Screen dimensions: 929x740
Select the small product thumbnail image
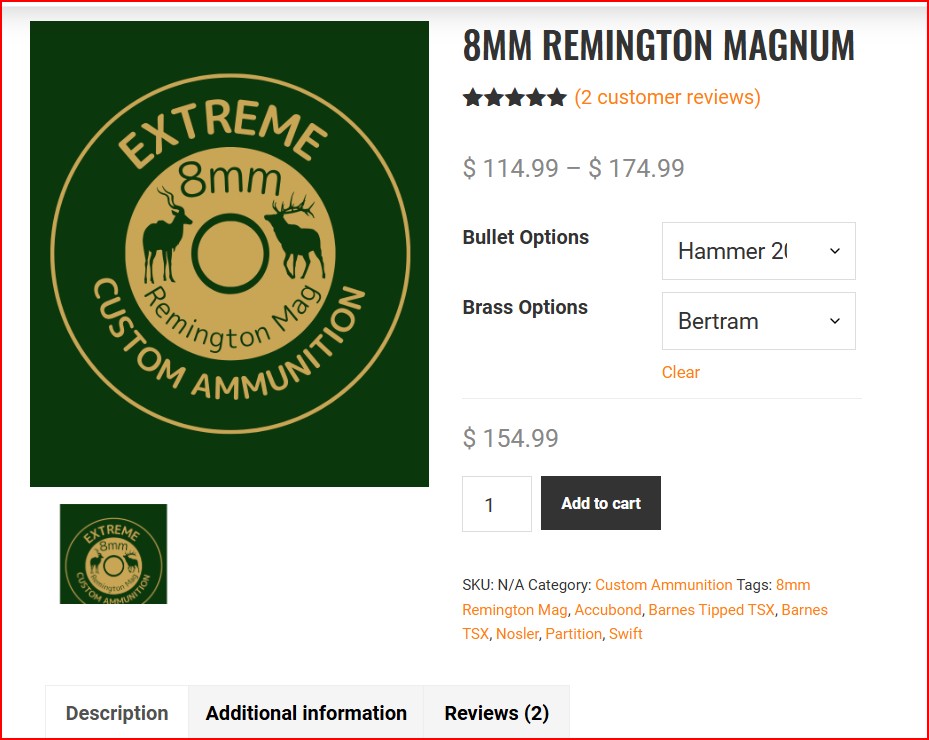pos(113,554)
